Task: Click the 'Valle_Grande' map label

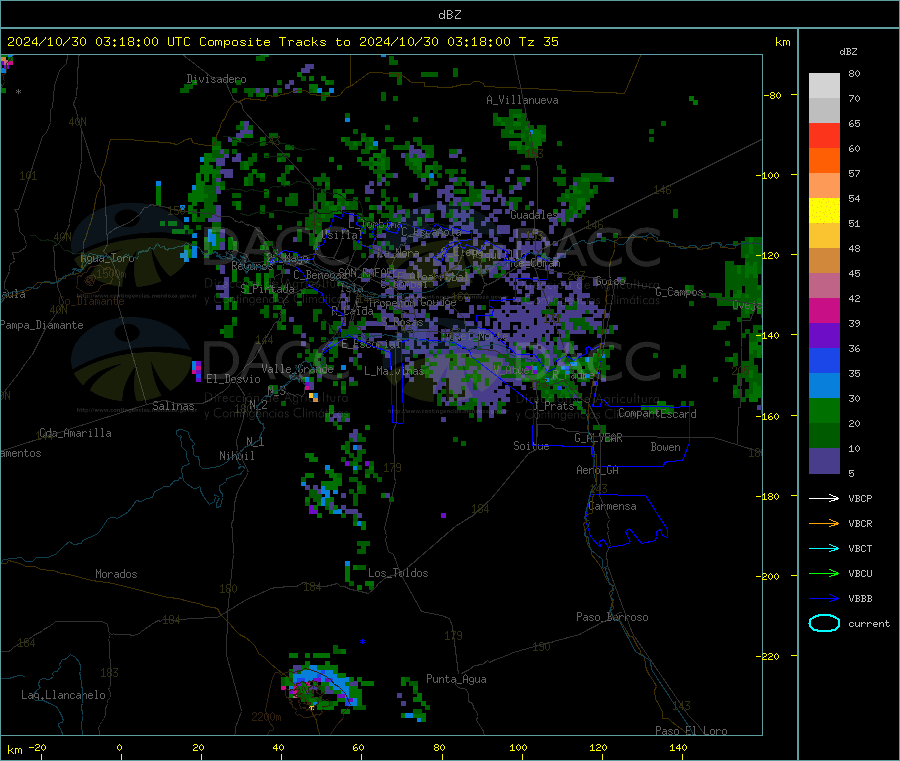Action: [x=297, y=369]
